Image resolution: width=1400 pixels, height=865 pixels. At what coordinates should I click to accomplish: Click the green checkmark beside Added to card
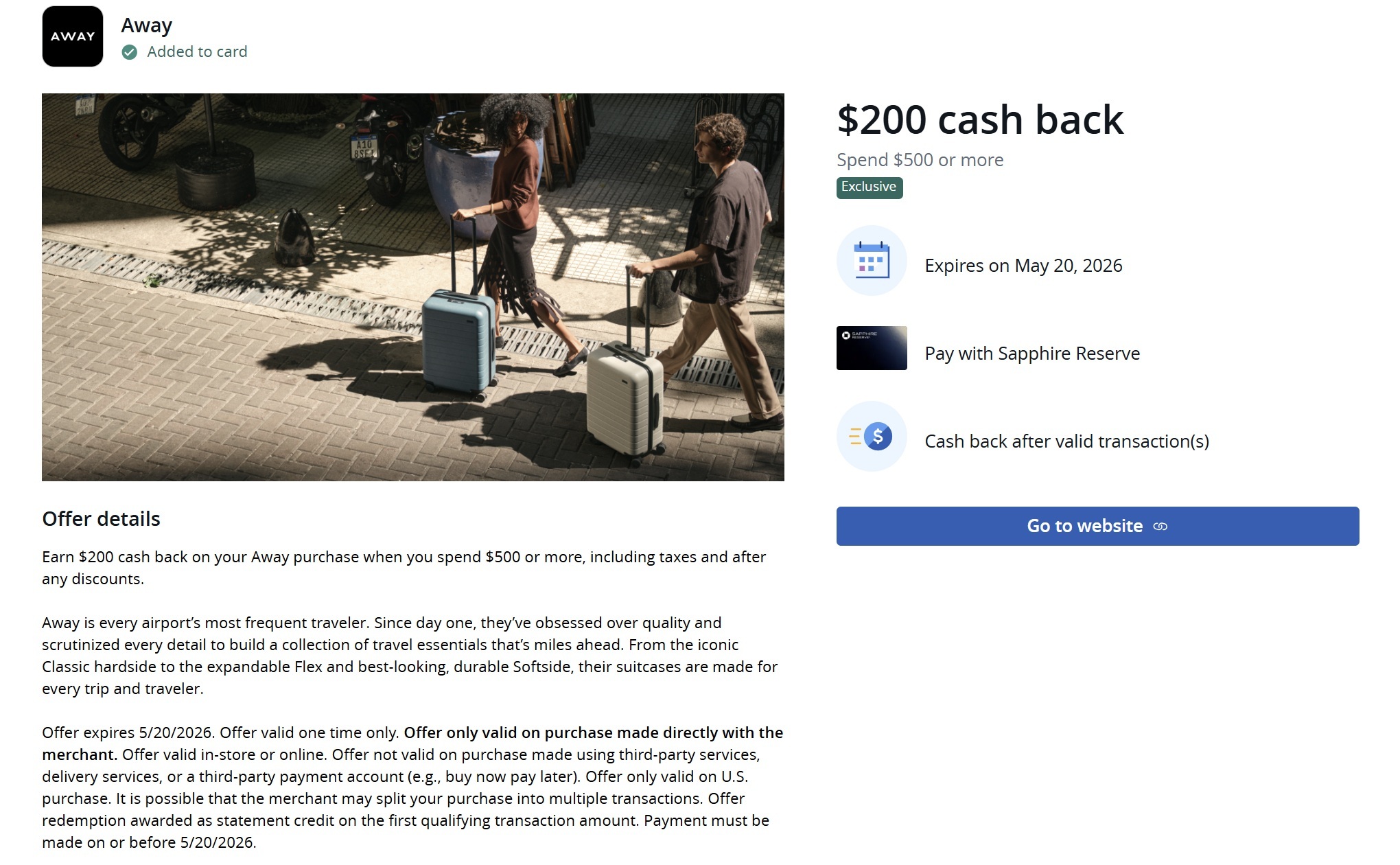pyautogui.click(x=129, y=52)
